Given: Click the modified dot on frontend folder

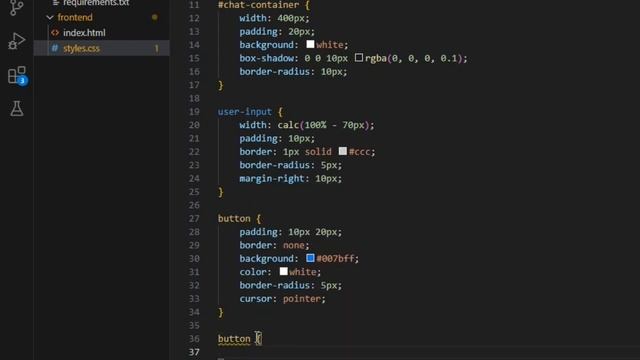Looking at the screenshot, I should tap(155, 18).
